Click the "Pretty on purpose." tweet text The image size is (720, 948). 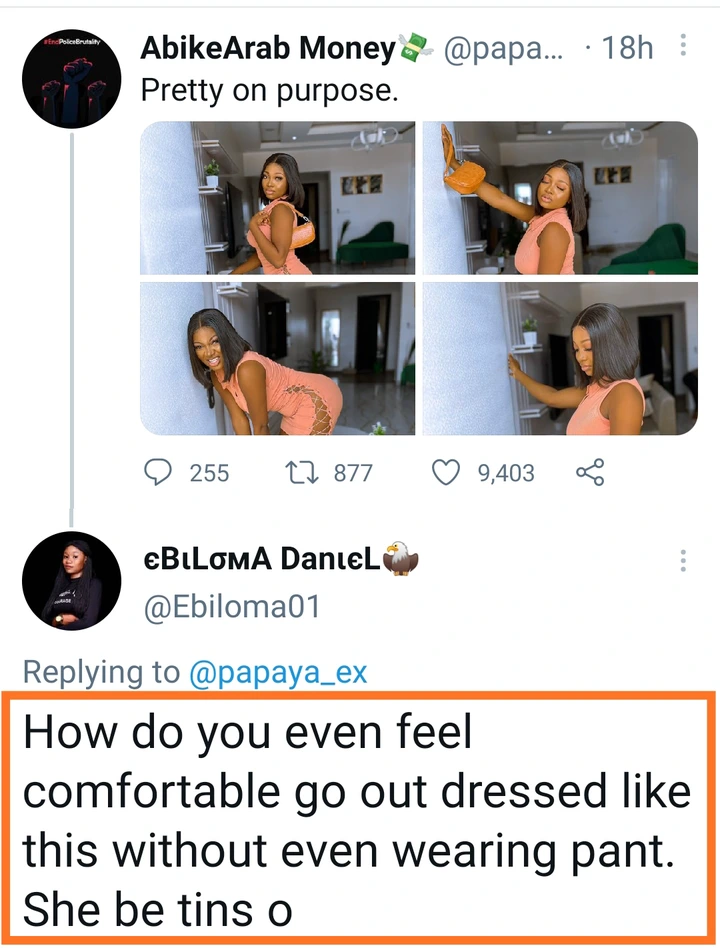269,90
